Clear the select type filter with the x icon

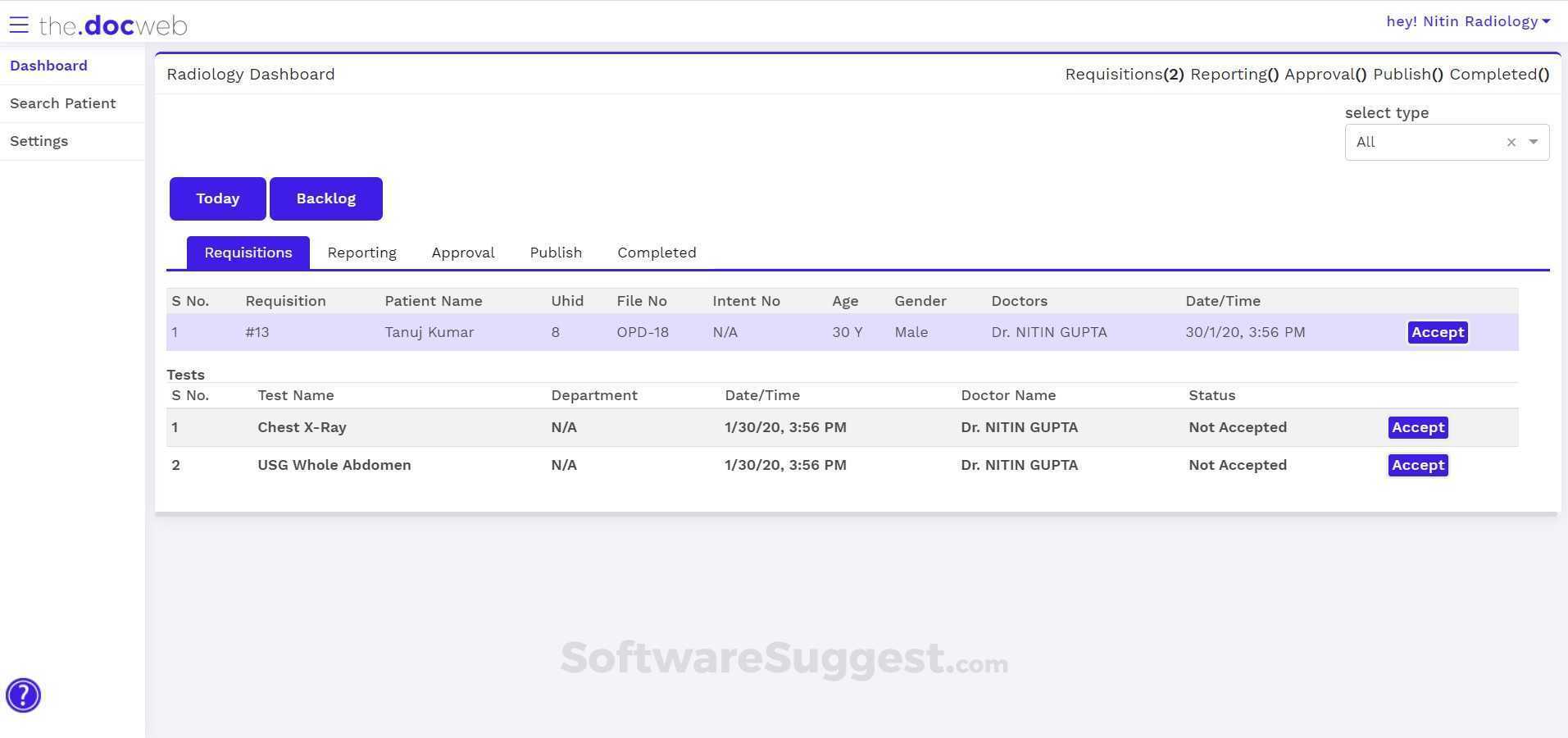(x=1511, y=142)
